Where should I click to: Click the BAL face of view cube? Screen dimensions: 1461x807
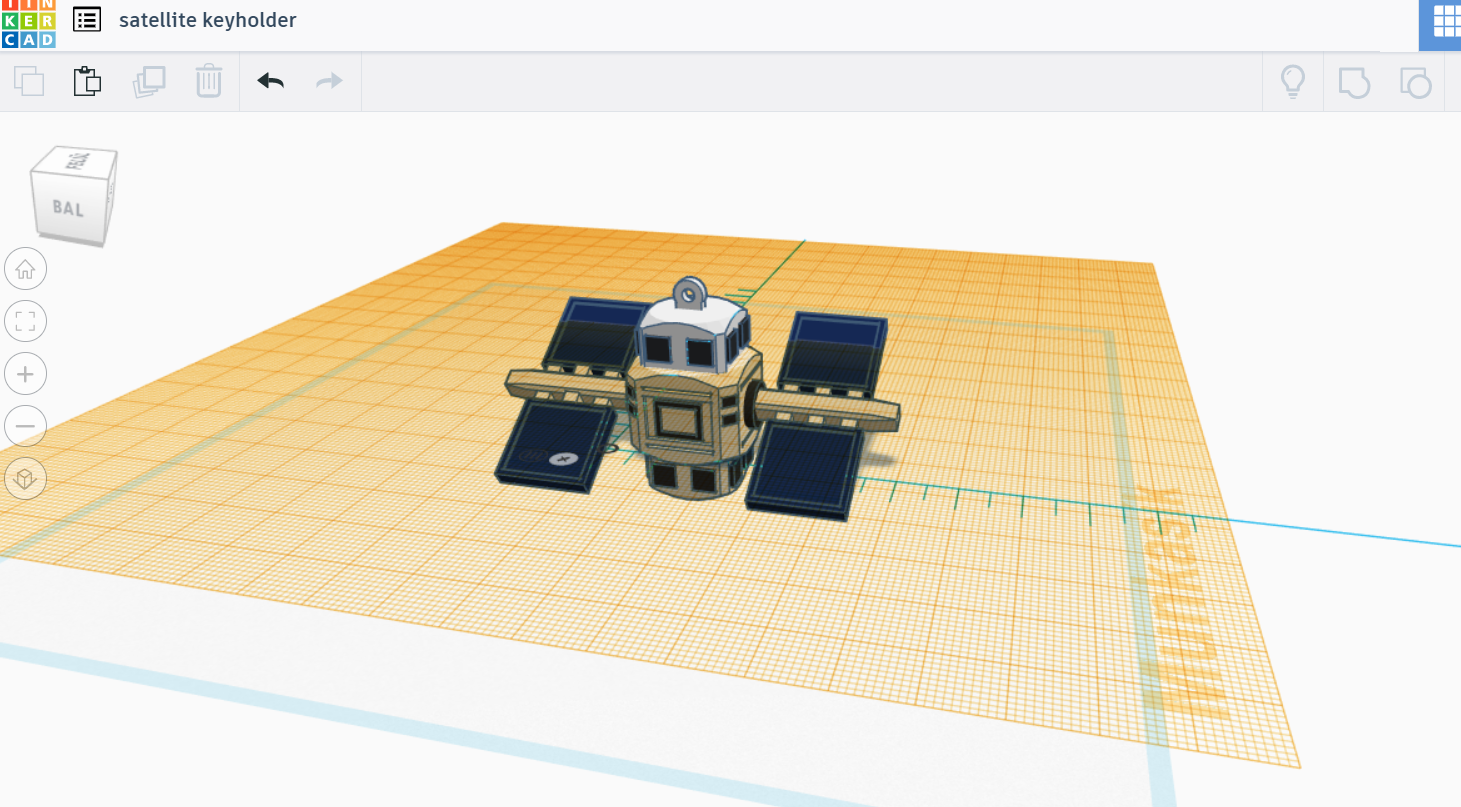[68, 209]
